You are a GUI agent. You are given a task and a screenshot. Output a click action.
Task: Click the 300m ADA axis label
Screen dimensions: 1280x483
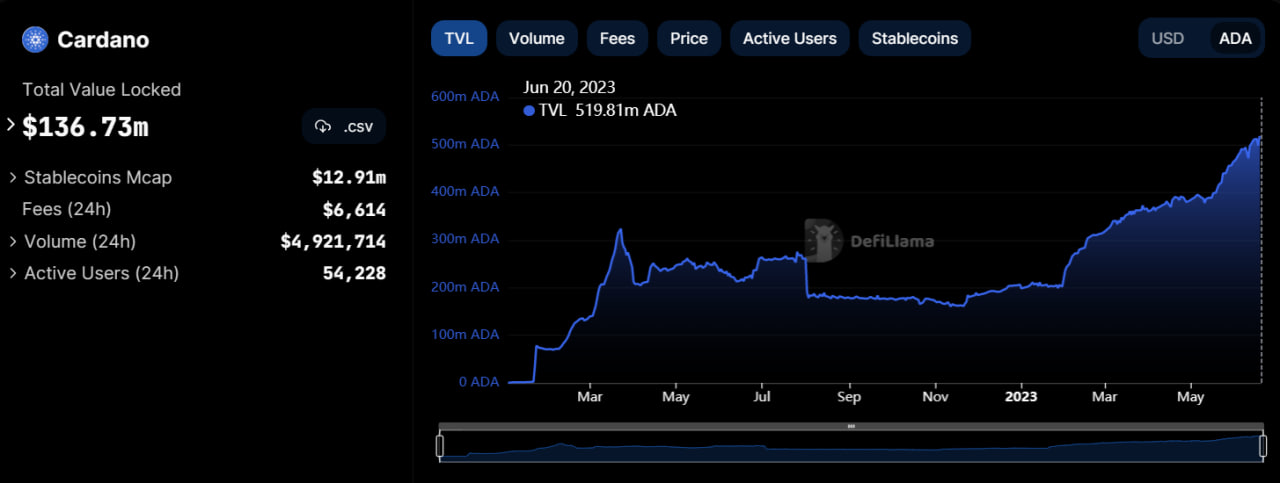pyautogui.click(x=465, y=239)
